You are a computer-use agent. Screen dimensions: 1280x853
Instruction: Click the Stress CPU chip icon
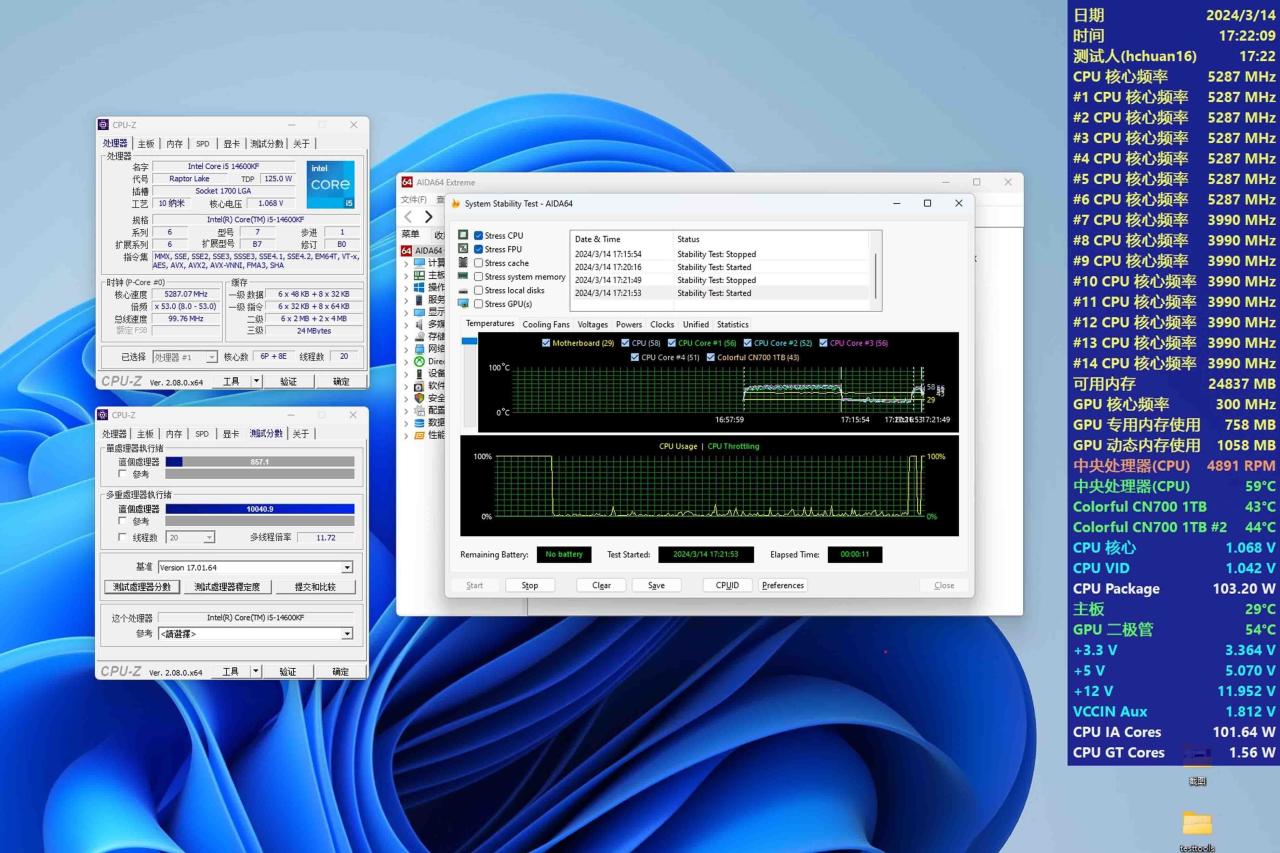click(x=463, y=235)
